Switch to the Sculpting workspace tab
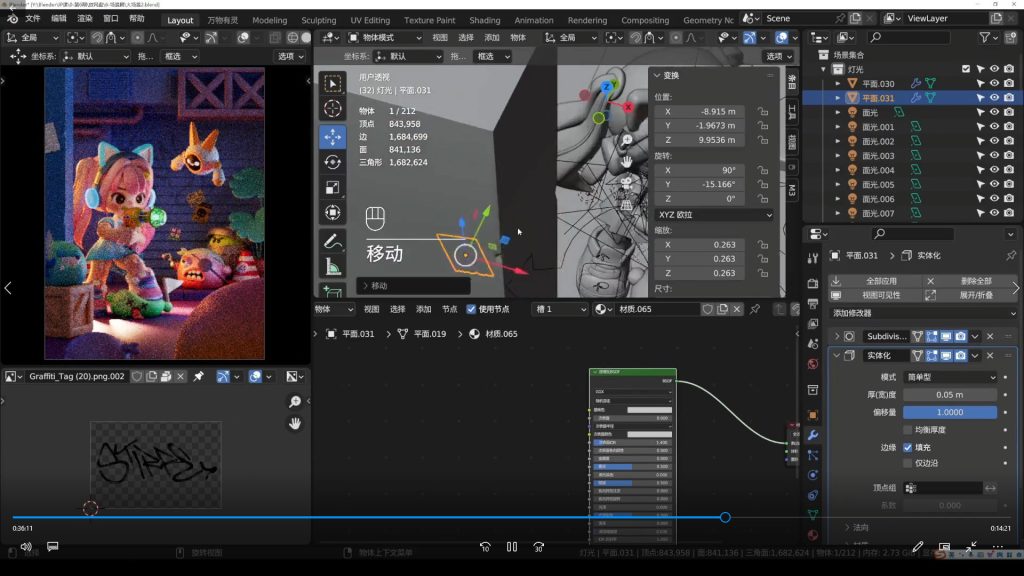The width and height of the screenshot is (1024, 576). tap(319, 20)
